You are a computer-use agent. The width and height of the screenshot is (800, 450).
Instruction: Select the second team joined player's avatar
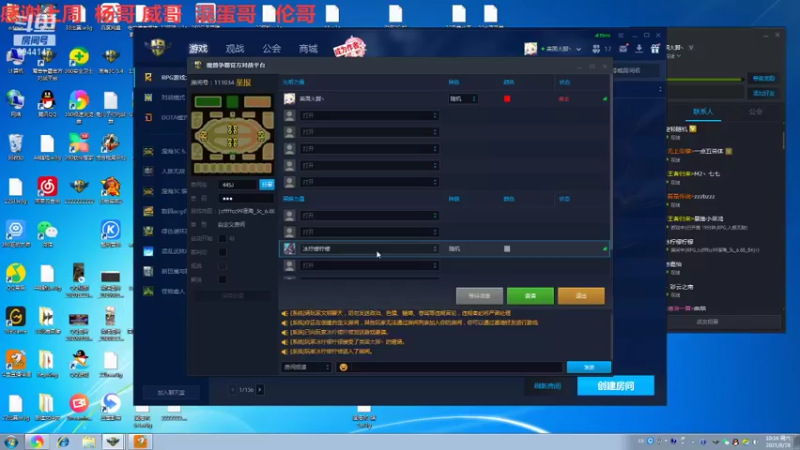coord(289,248)
